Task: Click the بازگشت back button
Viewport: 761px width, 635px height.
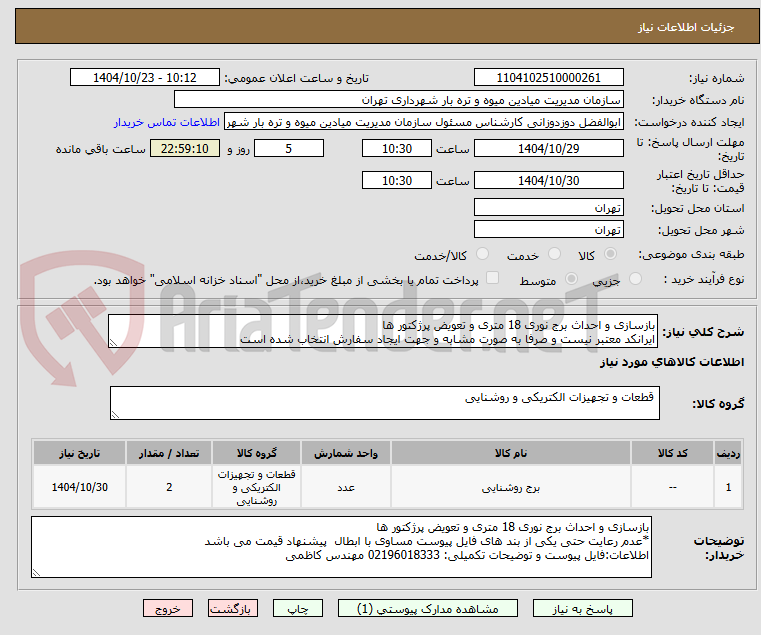Action: [232, 608]
